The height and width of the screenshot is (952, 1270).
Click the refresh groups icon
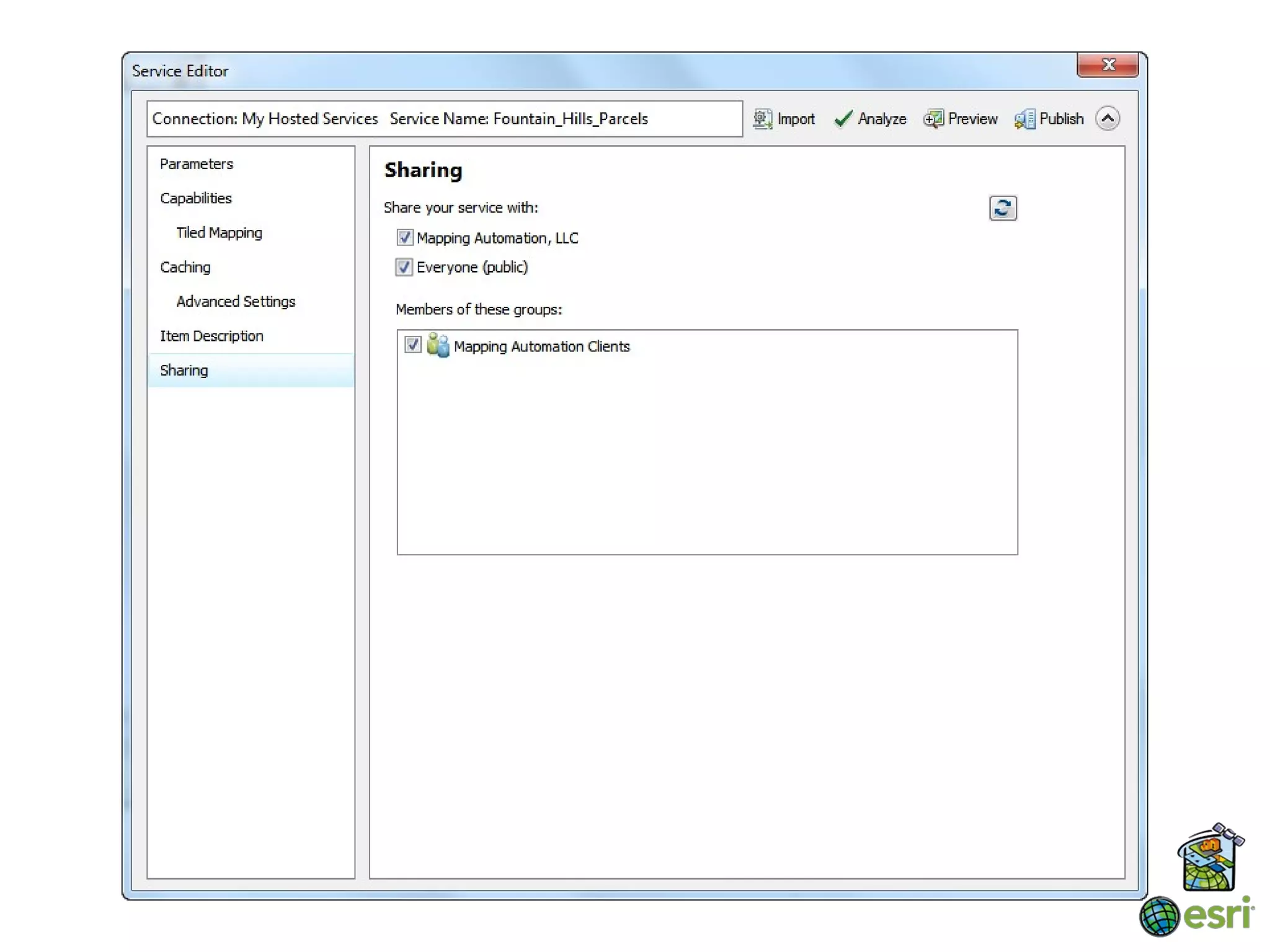coord(1002,208)
